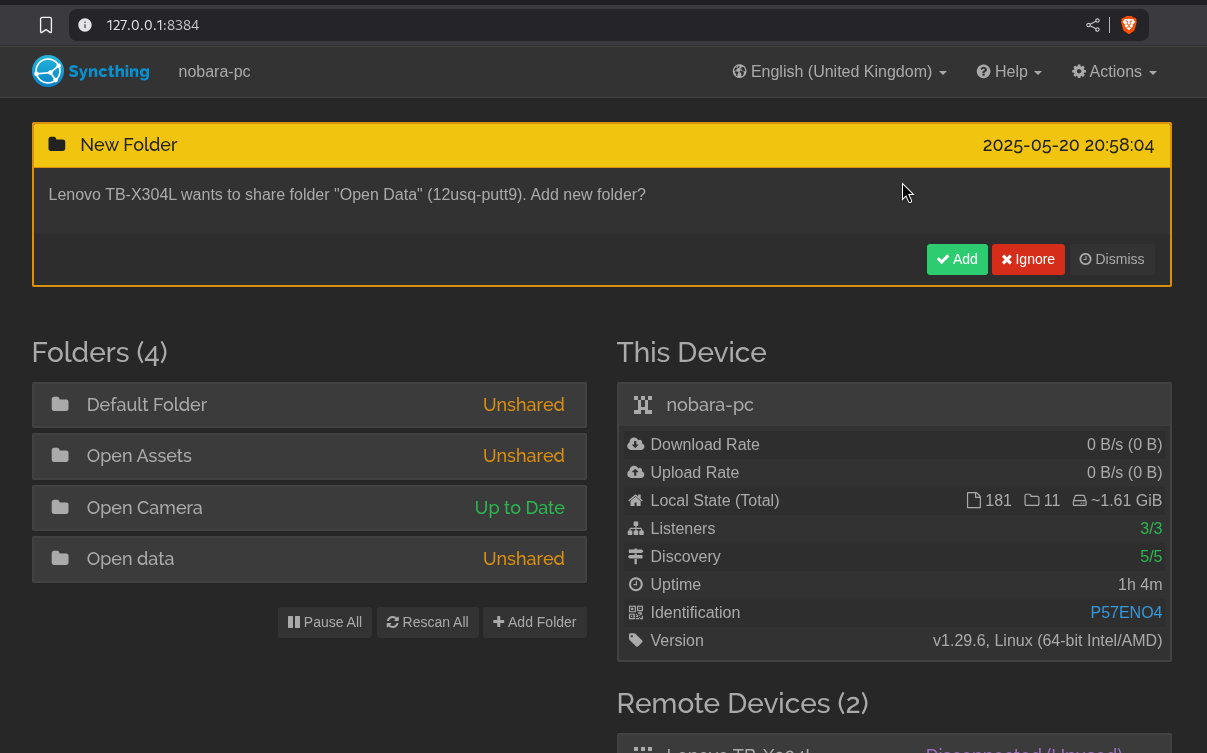This screenshot has width=1207, height=753.
Task: Click the Up to Date status of Open Camera
Action: (x=520, y=507)
